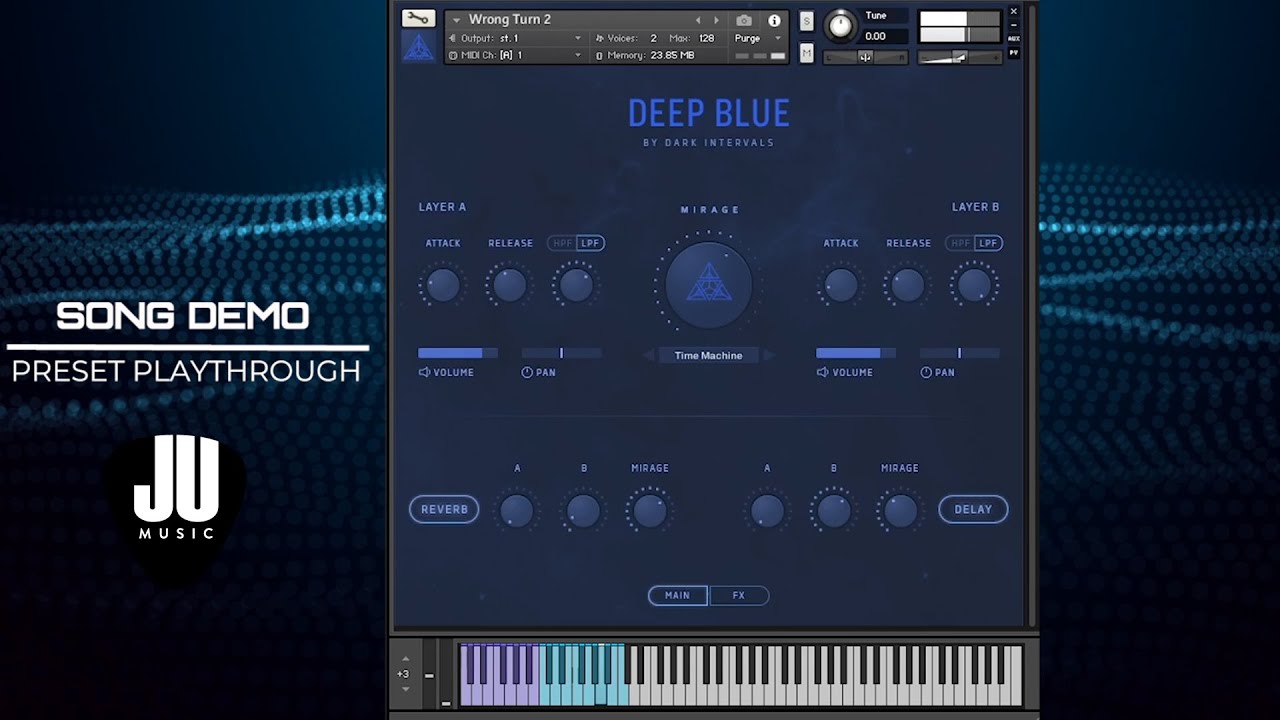This screenshot has width=1280, height=720.
Task: Select previous Mirage preset before Time Machine
Action: tap(649, 355)
